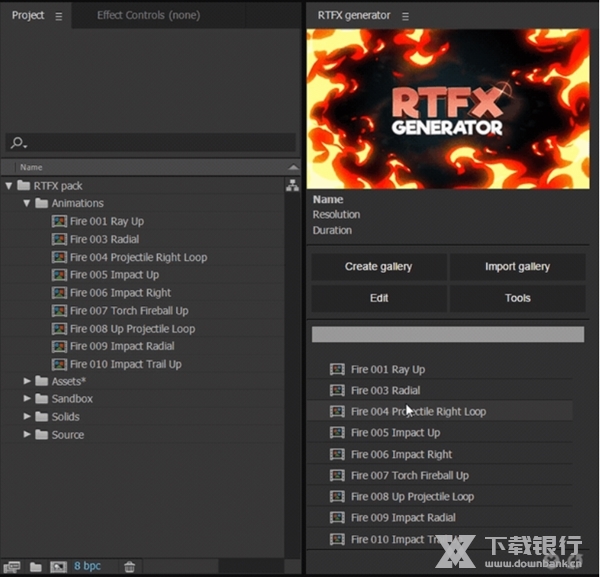Screen dimensions: 600x577
Task: Click the composition icon of Fire 009 Impact Radial in Project
Action: pyautogui.click(x=59, y=346)
